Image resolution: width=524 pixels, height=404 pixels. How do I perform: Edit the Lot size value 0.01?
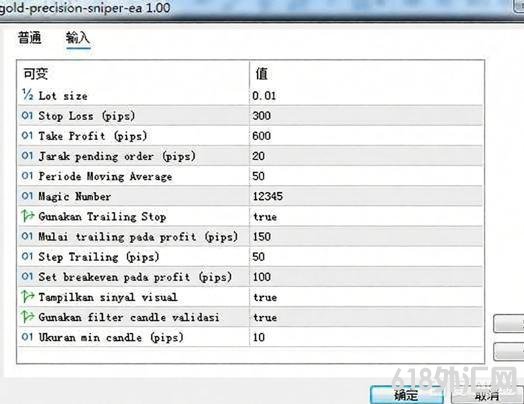(366, 96)
